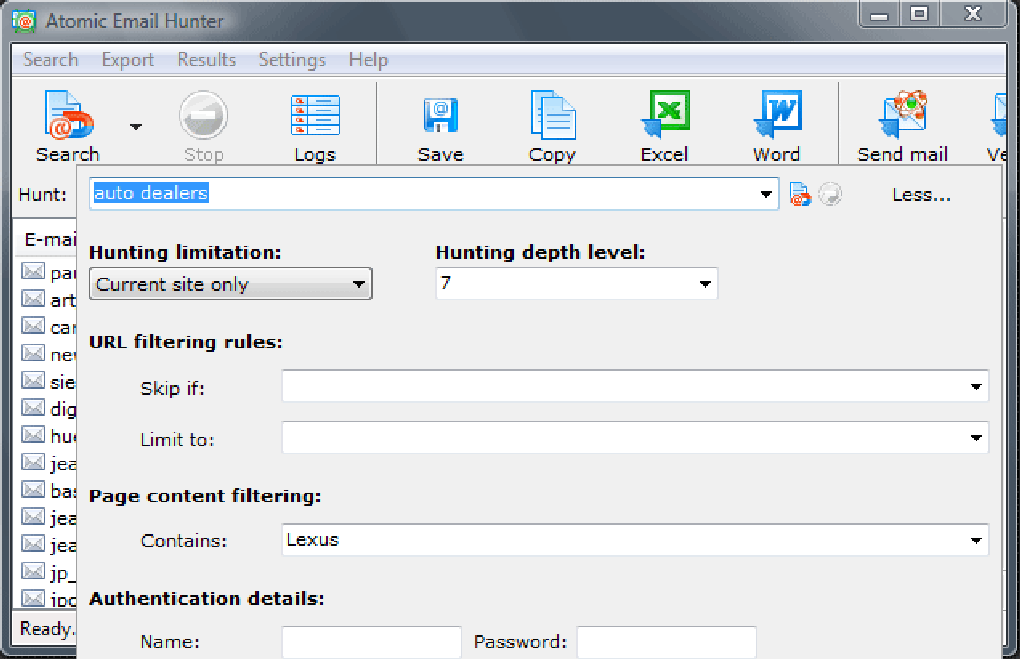Click the authentication Password field
This screenshot has width=1020, height=659.
pos(667,642)
